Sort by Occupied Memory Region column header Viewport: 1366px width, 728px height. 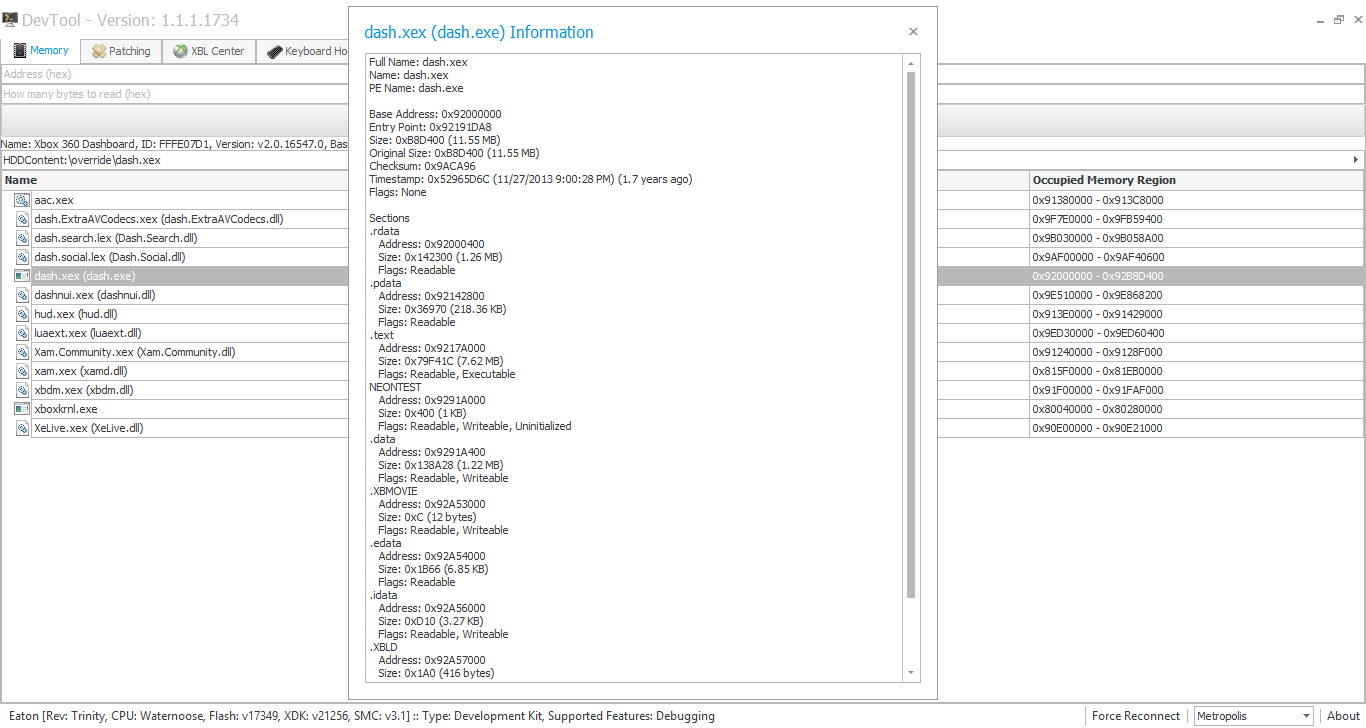coord(1197,180)
